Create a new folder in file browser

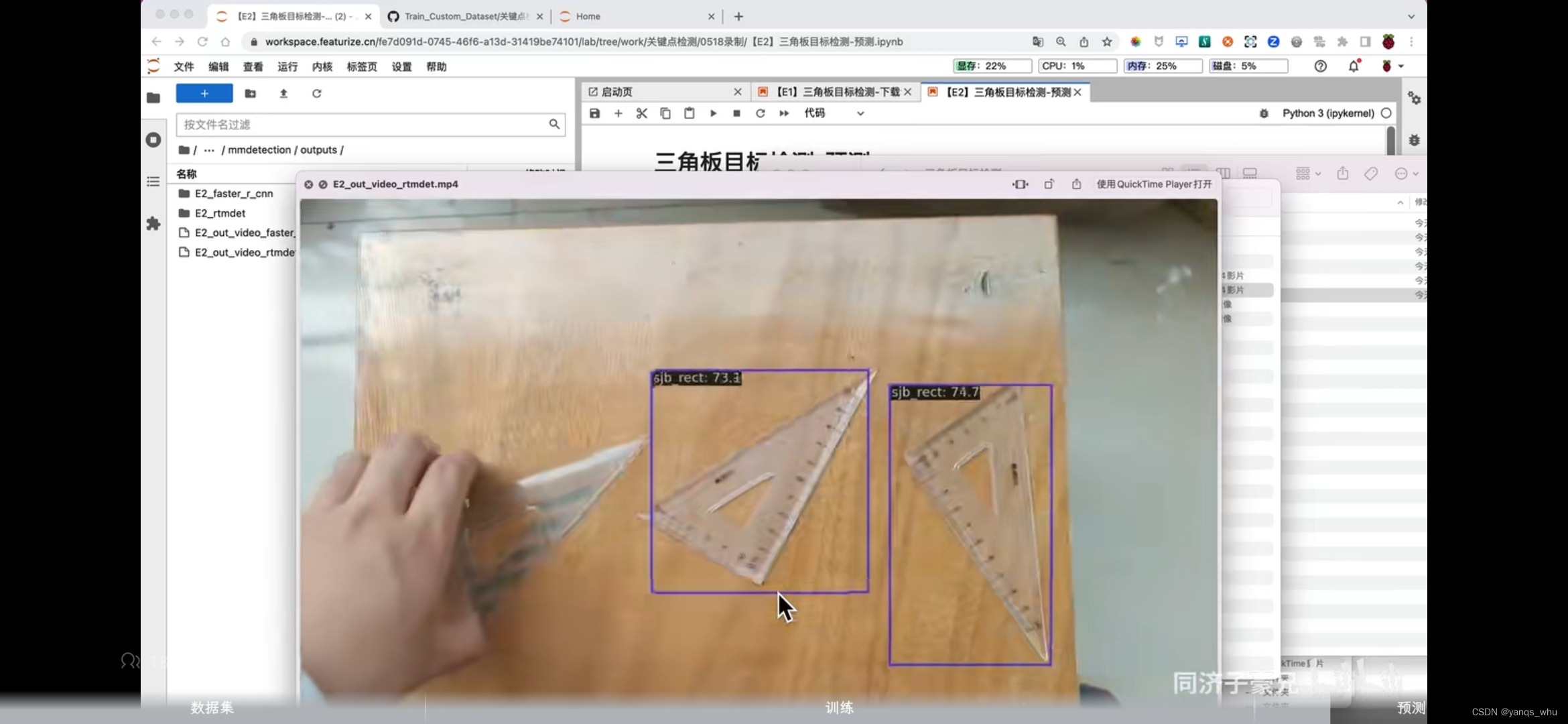(x=251, y=93)
